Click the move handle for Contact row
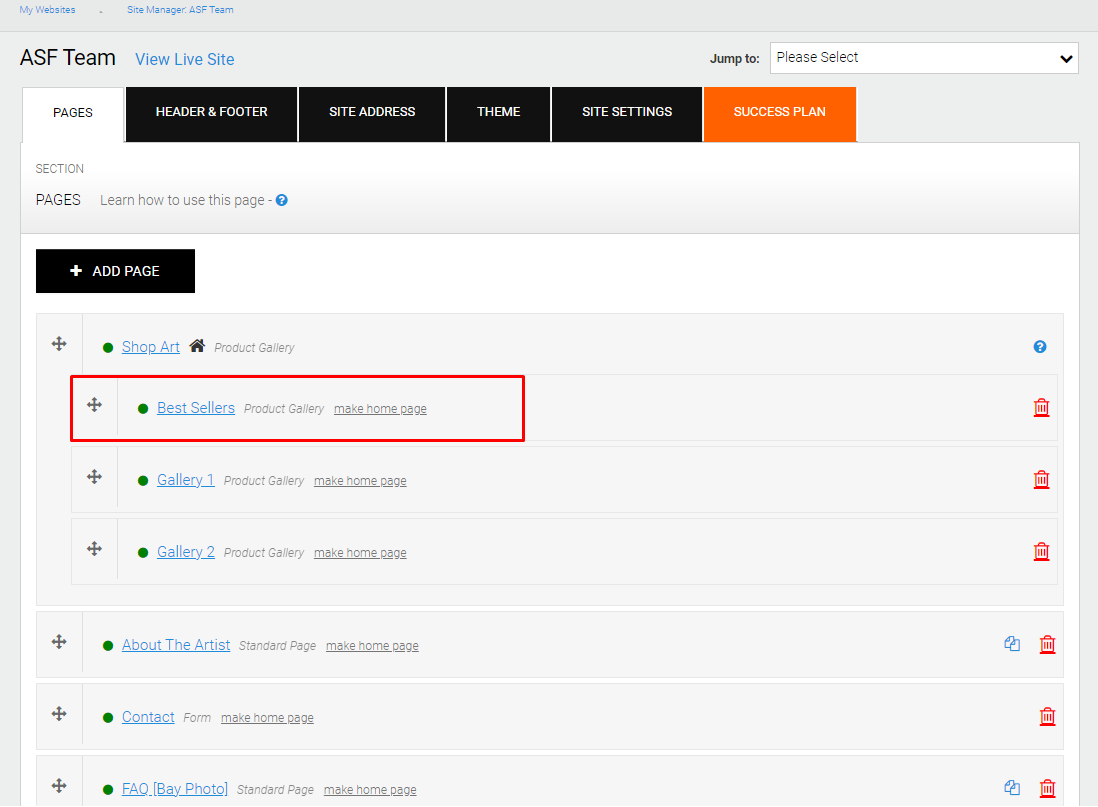1098x807 pixels. (60, 714)
